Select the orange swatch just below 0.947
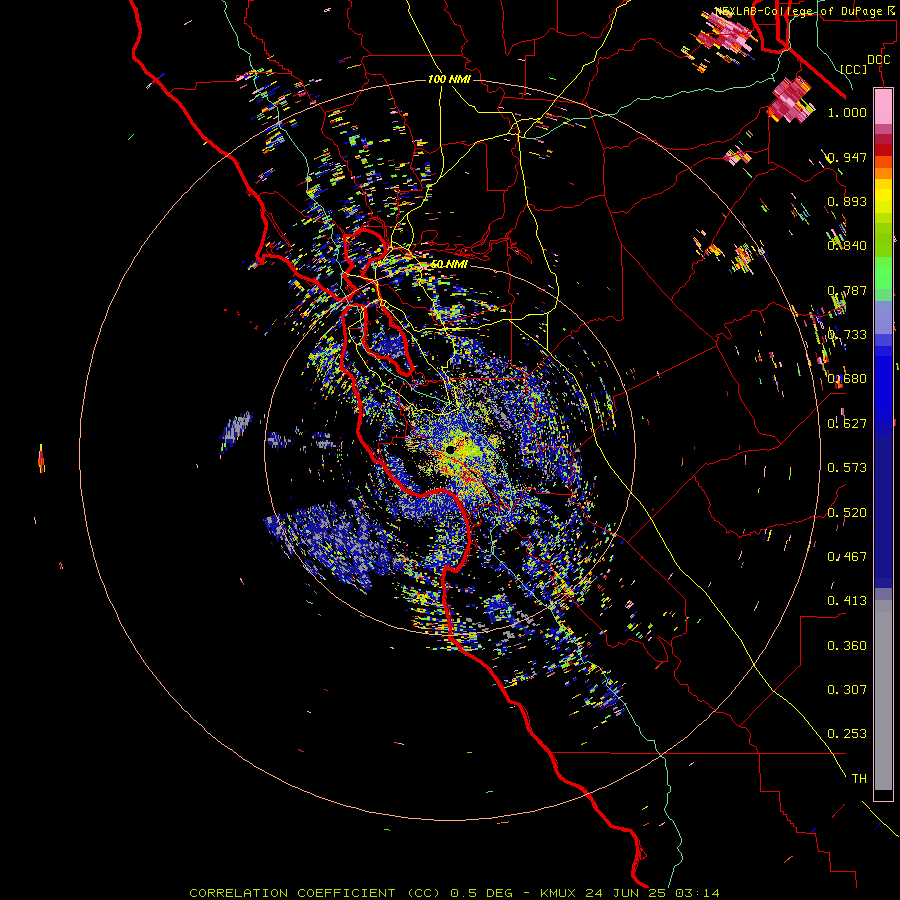This screenshot has height=900, width=900. [x=883, y=173]
